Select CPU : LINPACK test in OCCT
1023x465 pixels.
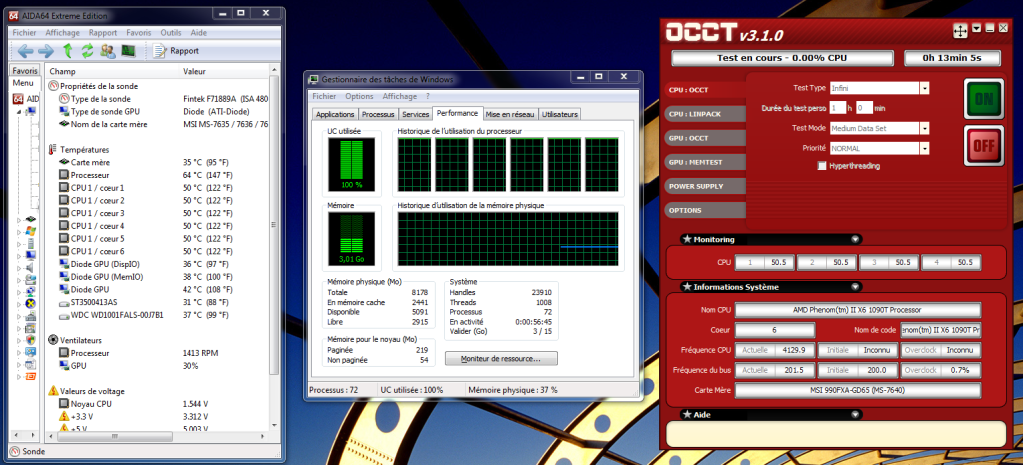point(705,114)
